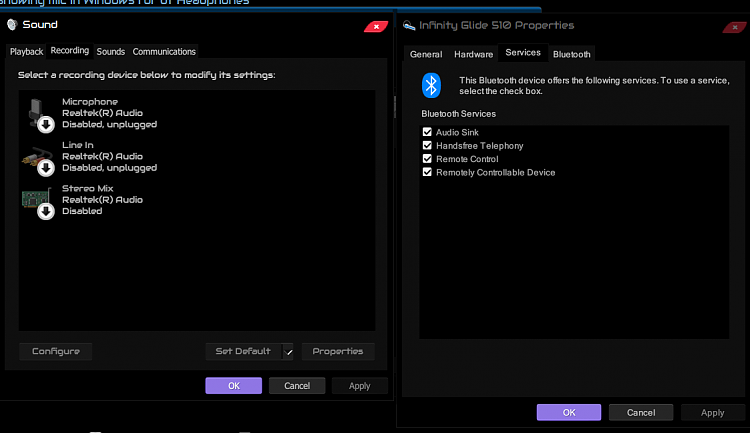This screenshot has height=433, width=750.
Task: Click OK in Infinity Glide Properties
Action: (569, 412)
